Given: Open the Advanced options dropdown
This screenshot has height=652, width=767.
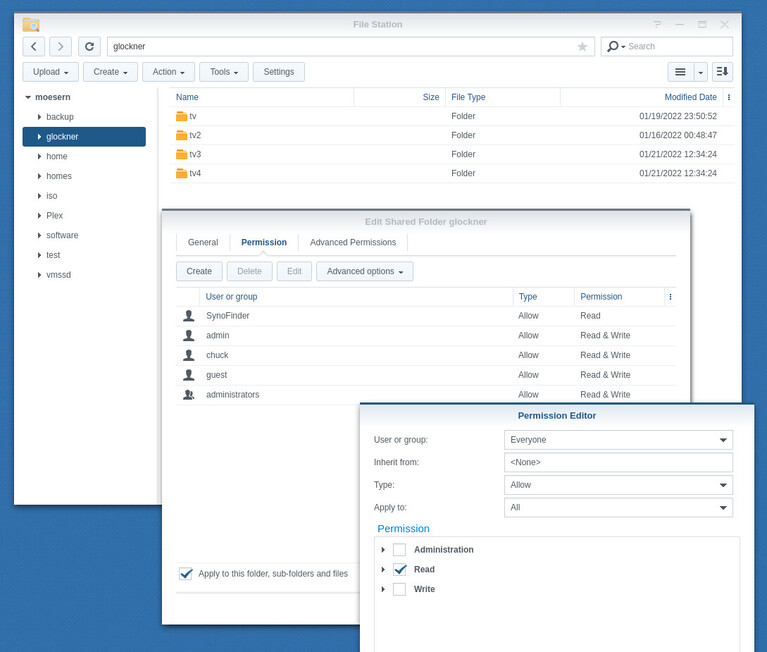Looking at the screenshot, I should (x=365, y=271).
